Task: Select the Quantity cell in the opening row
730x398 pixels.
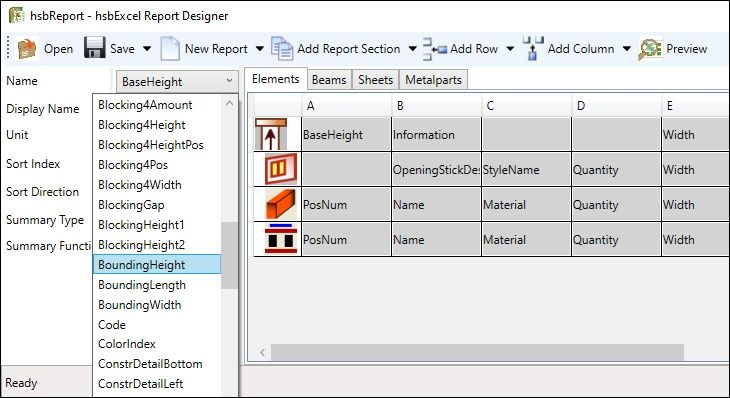Action: [616, 169]
